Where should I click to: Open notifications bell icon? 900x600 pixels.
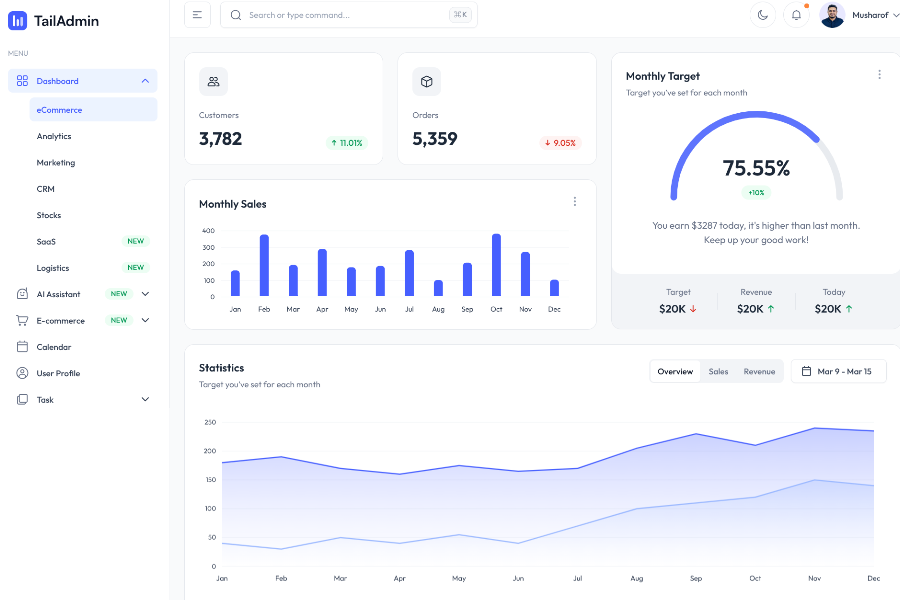tap(796, 15)
